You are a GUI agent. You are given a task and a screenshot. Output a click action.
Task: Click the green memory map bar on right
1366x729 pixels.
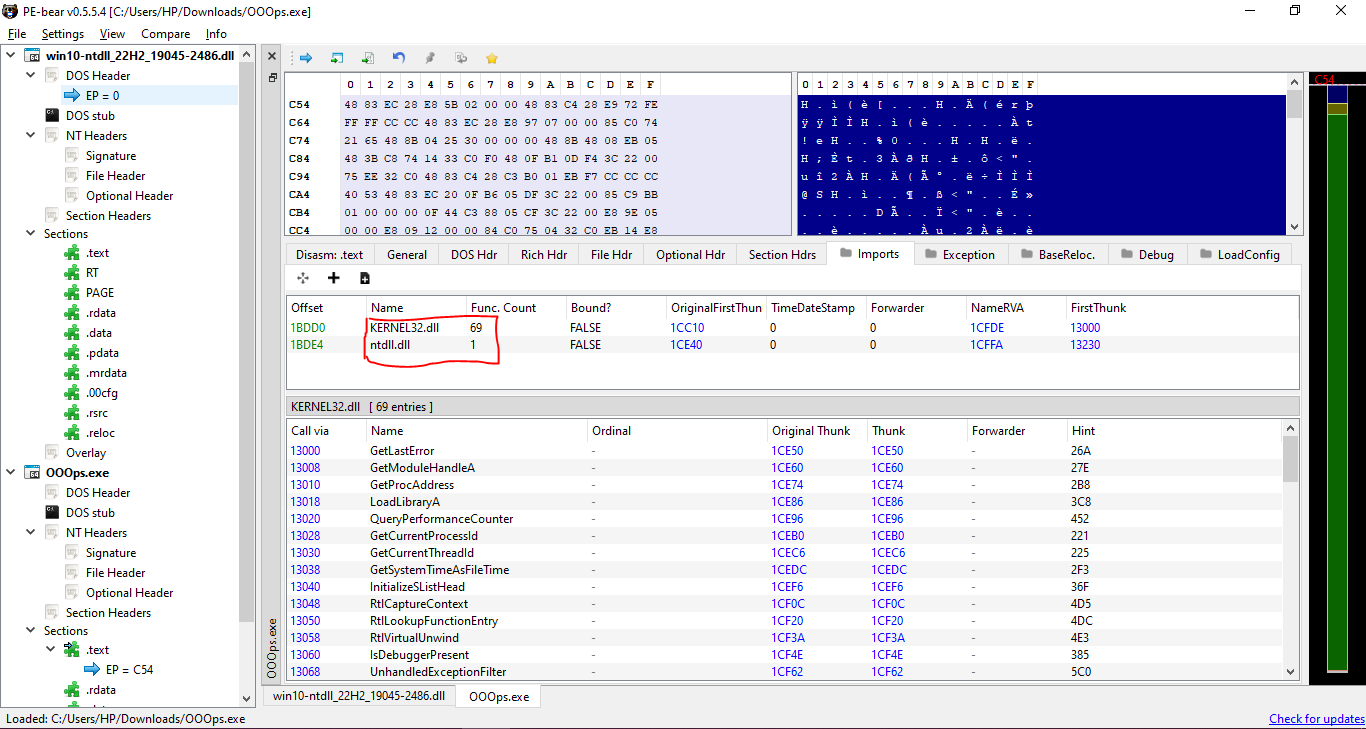click(x=1337, y=392)
